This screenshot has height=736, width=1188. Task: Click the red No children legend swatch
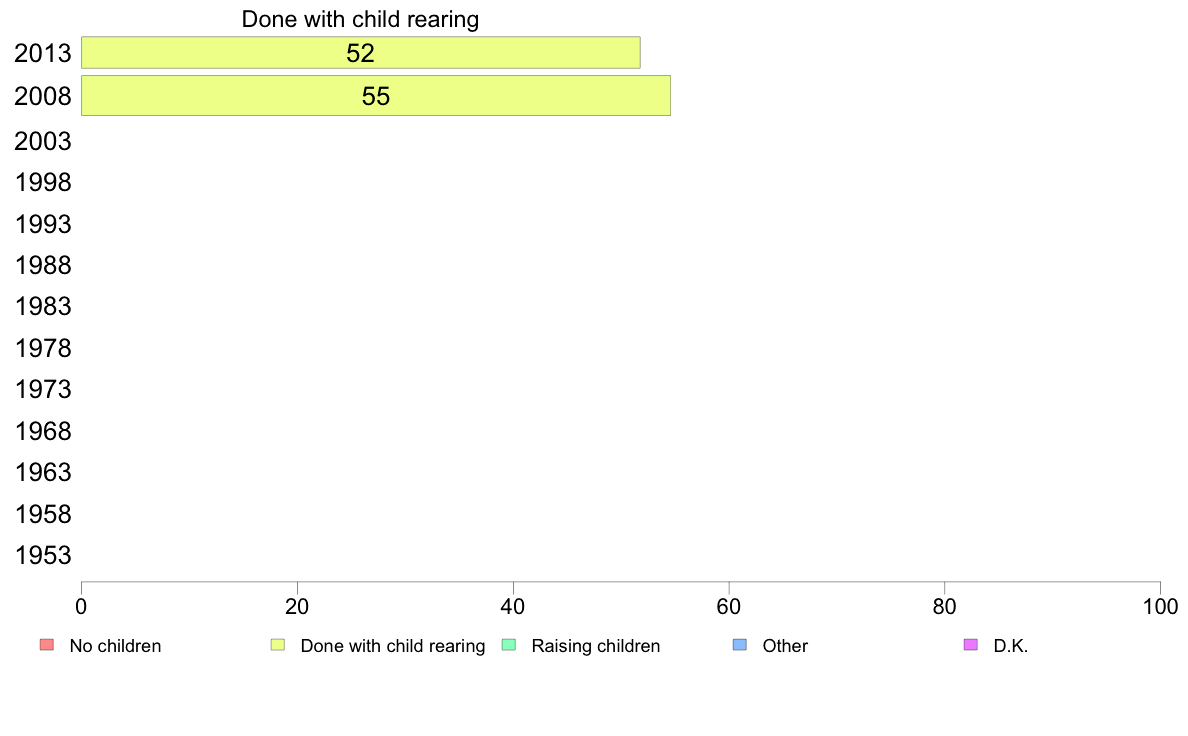[47, 645]
